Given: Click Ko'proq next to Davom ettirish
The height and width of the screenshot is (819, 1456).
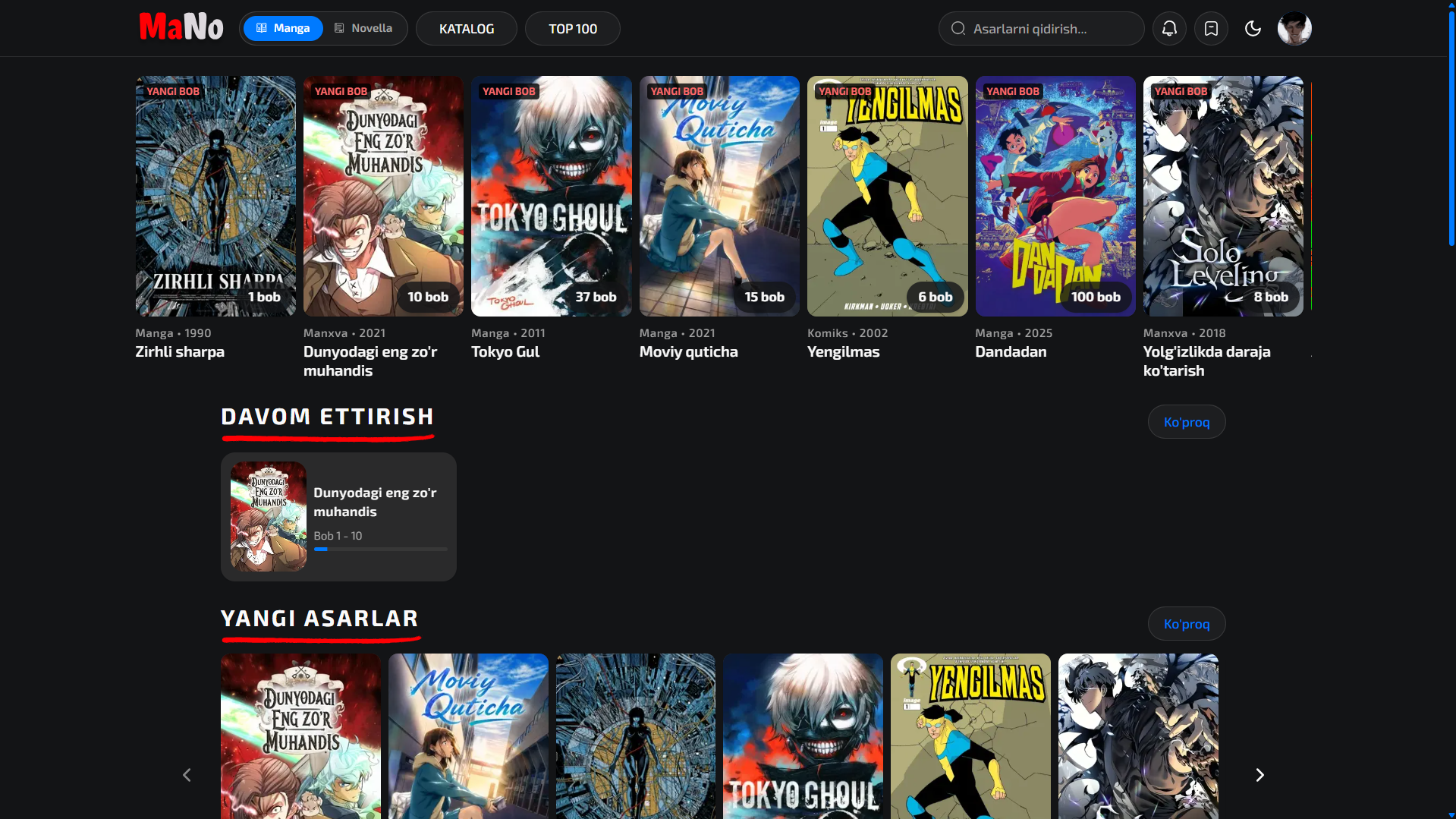Looking at the screenshot, I should (x=1187, y=422).
